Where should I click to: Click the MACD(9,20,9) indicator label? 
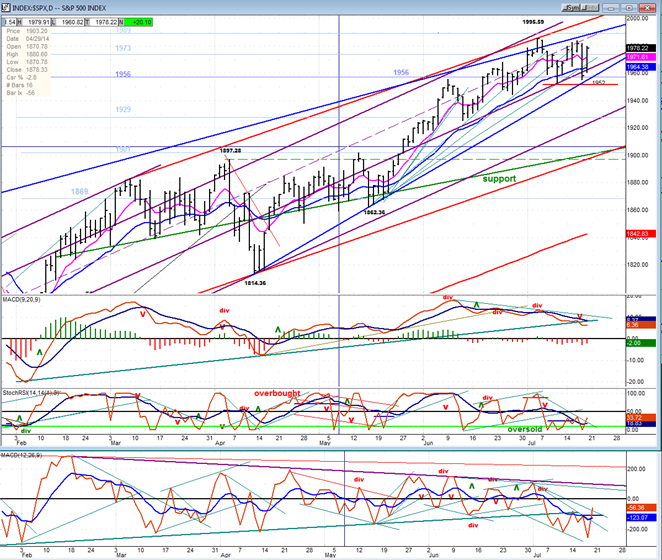point(22,299)
